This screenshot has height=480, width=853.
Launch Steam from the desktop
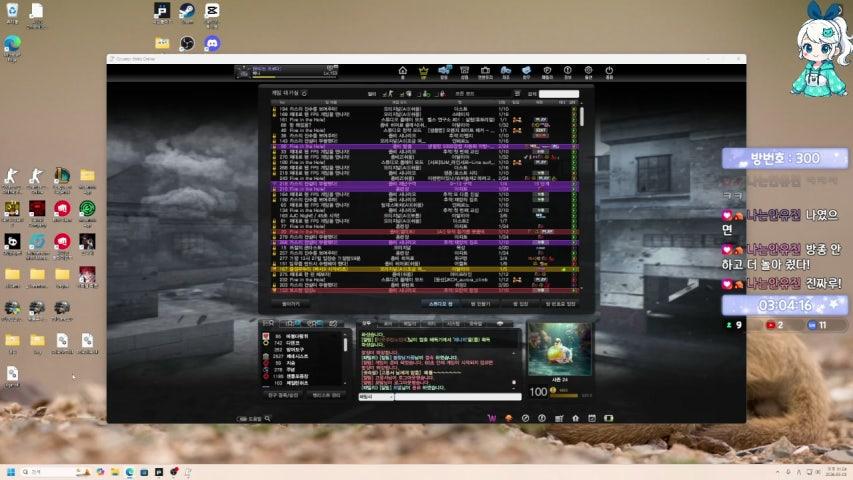pos(187,12)
